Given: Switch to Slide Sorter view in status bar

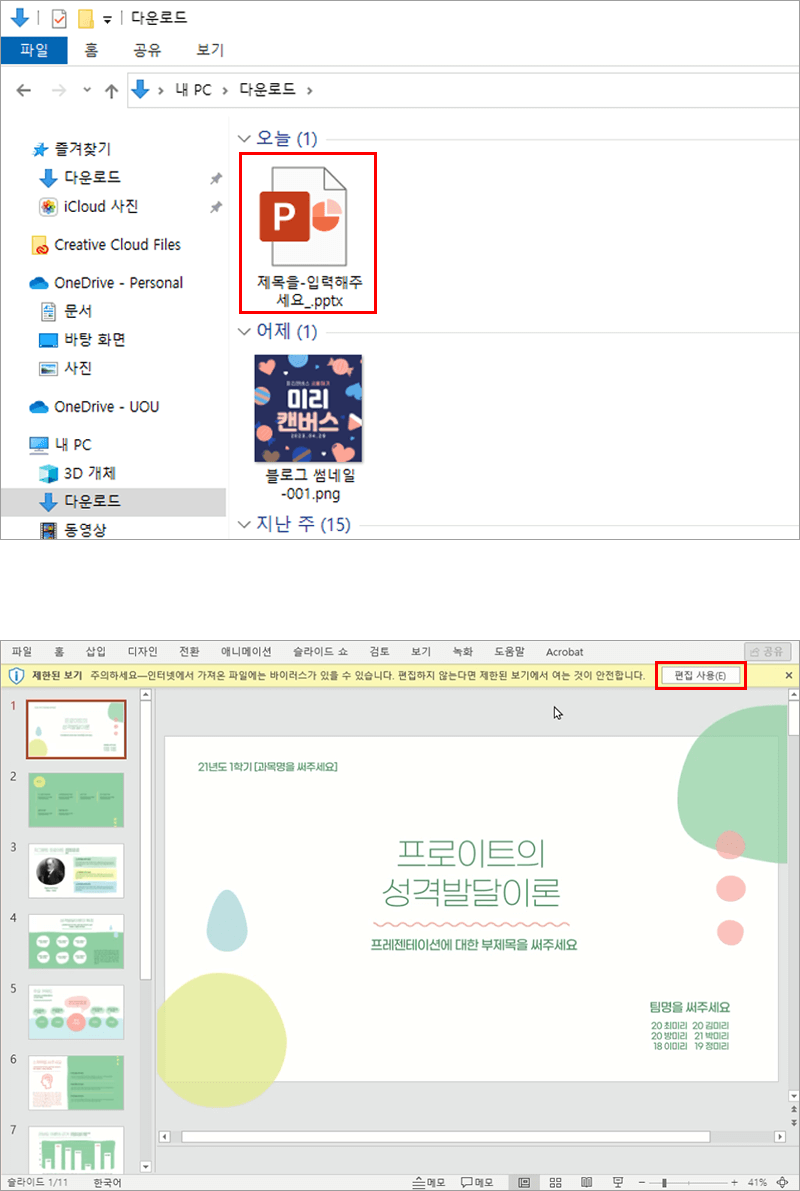Looking at the screenshot, I should point(555,1181).
